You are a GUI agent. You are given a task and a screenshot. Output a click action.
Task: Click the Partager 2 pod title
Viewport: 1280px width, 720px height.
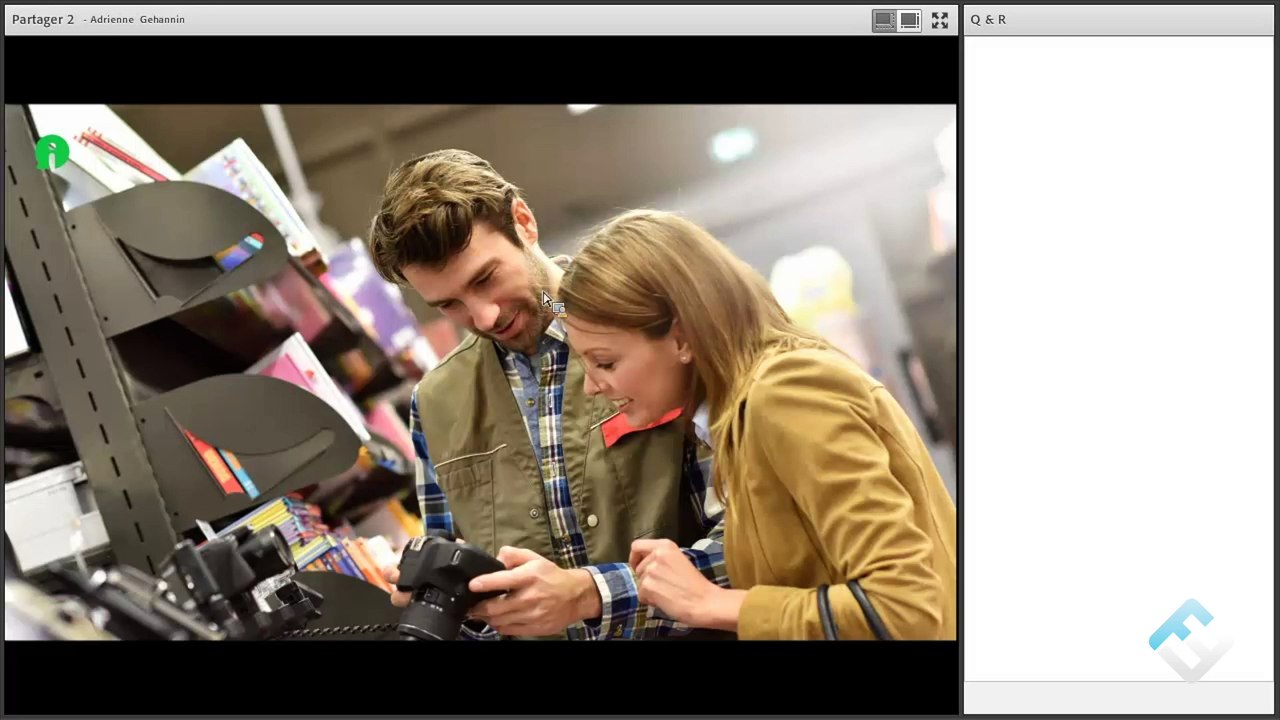pyautogui.click(x=43, y=20)
